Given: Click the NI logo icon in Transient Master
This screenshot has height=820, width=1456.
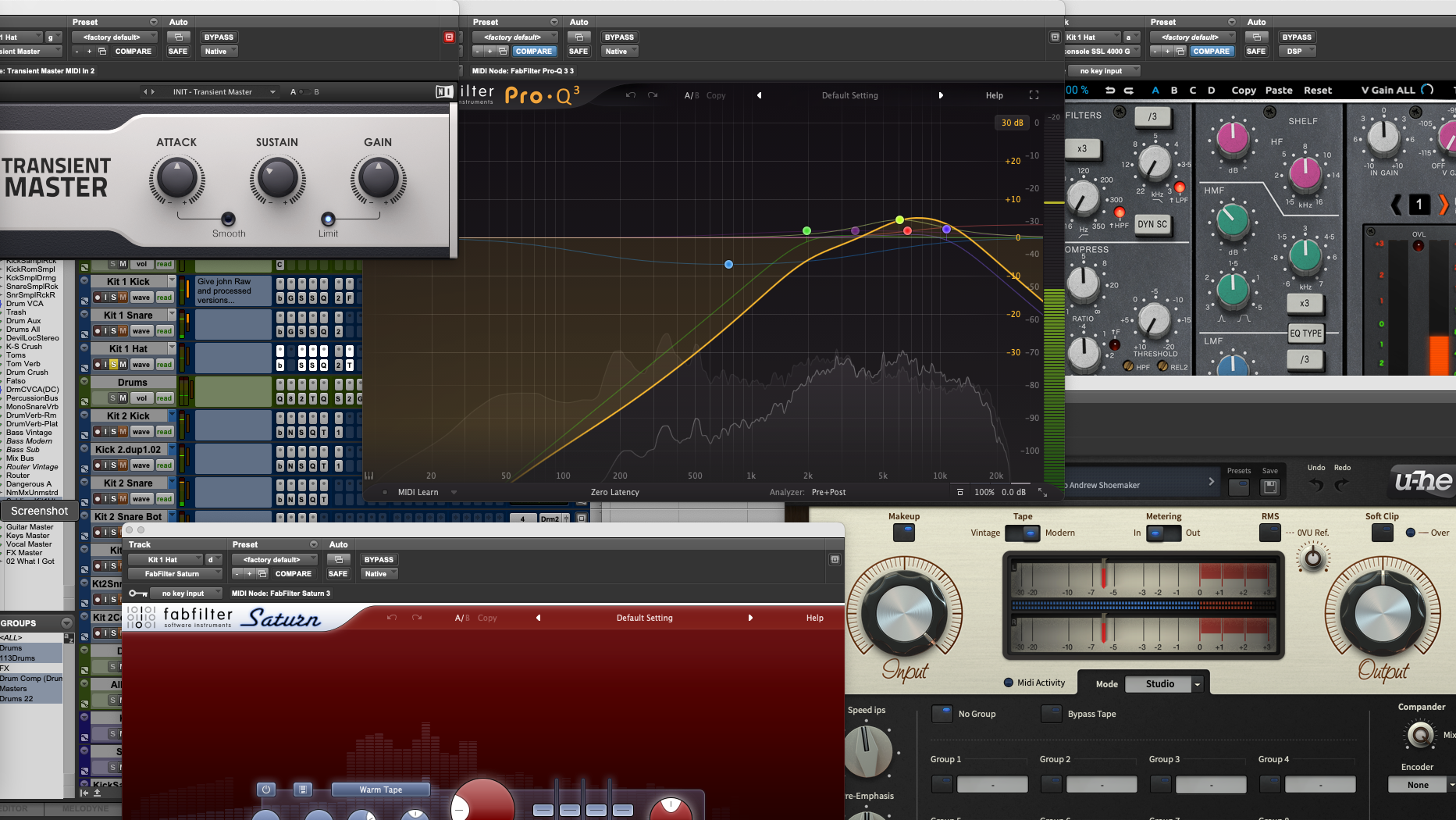Looking at the screenshot, I should [443, 91].
